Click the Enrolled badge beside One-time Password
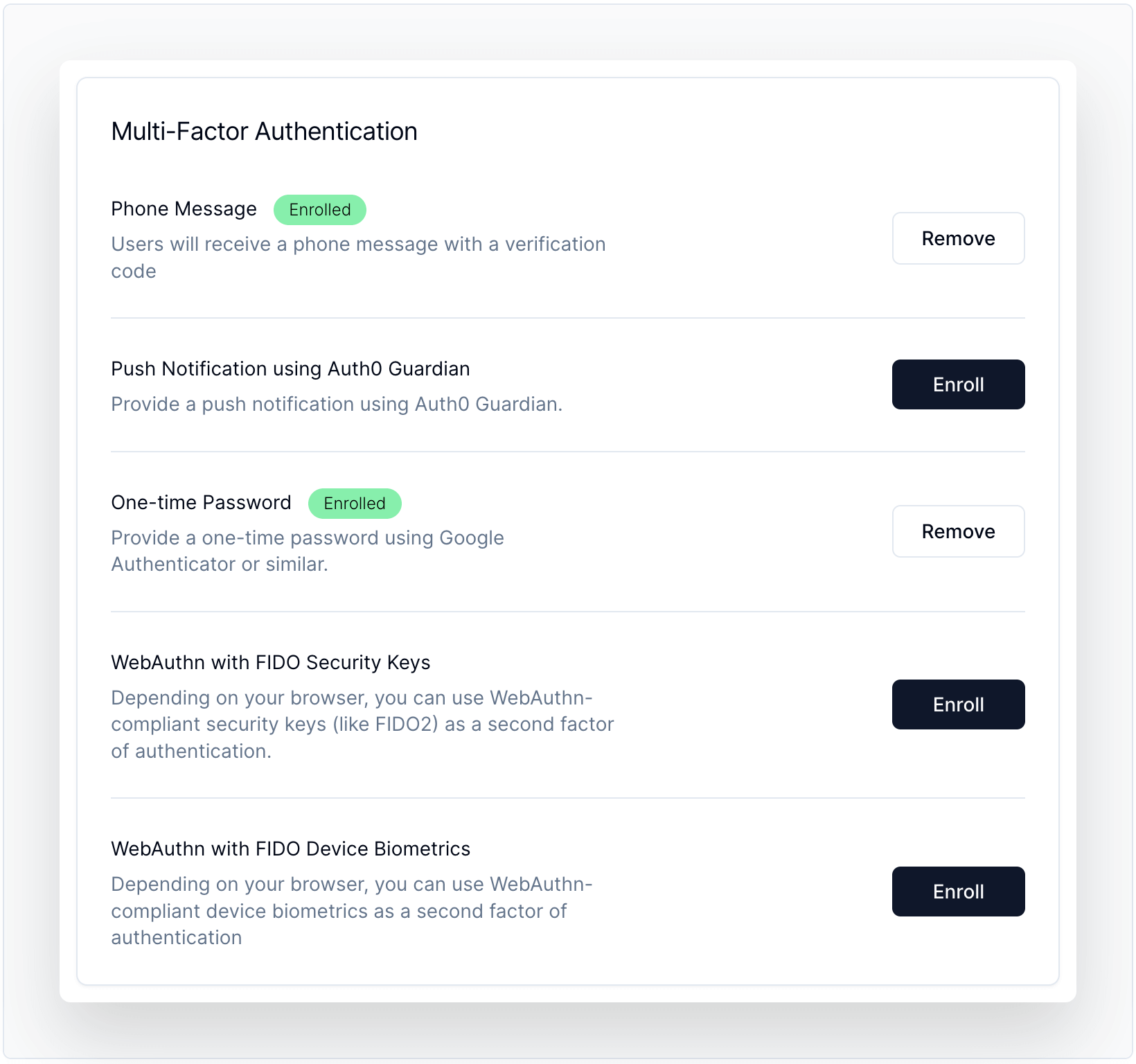 [355, 504]
